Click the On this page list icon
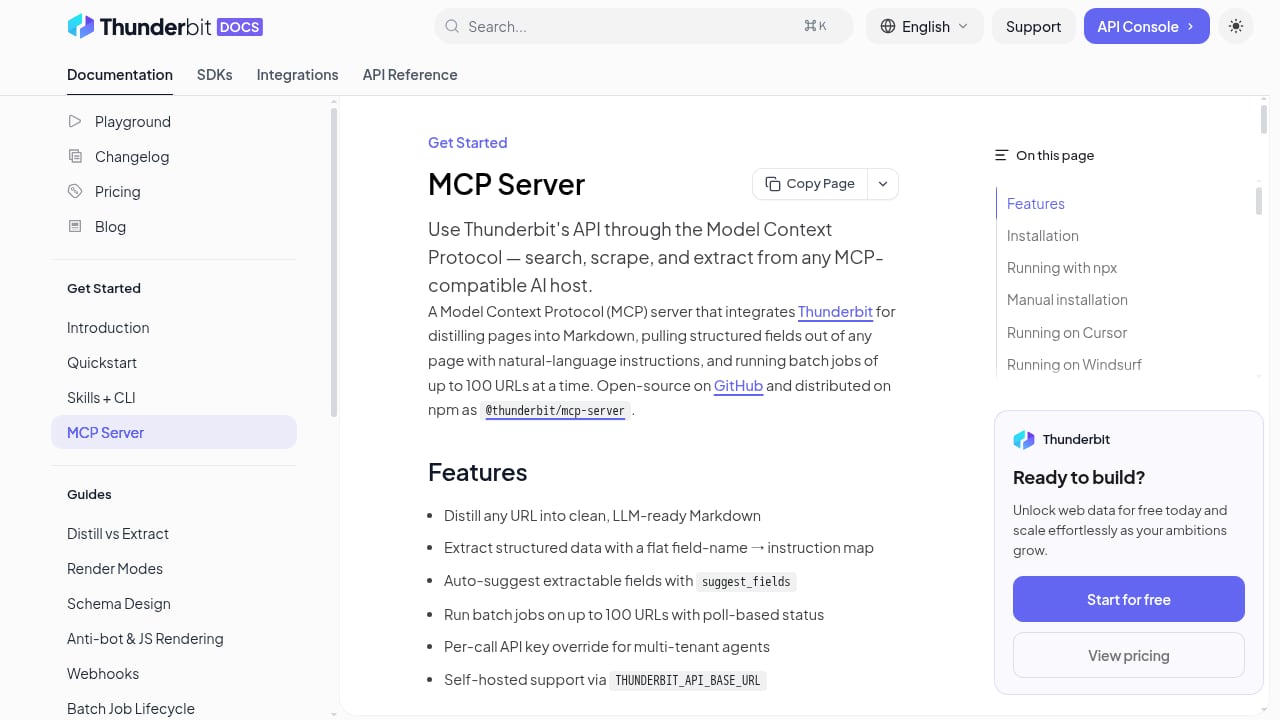 (1001, 155)
